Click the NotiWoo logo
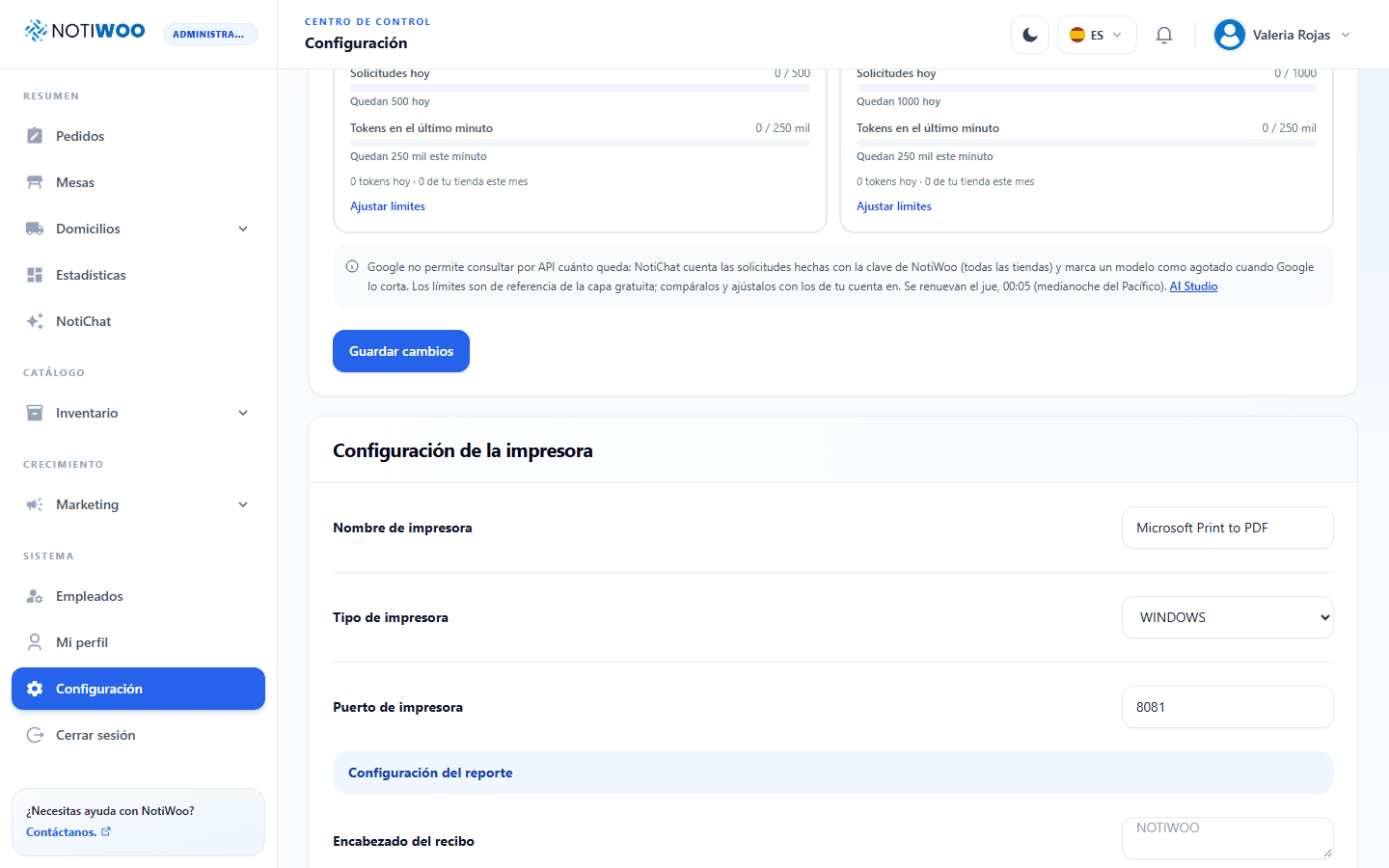 (85, 31)
